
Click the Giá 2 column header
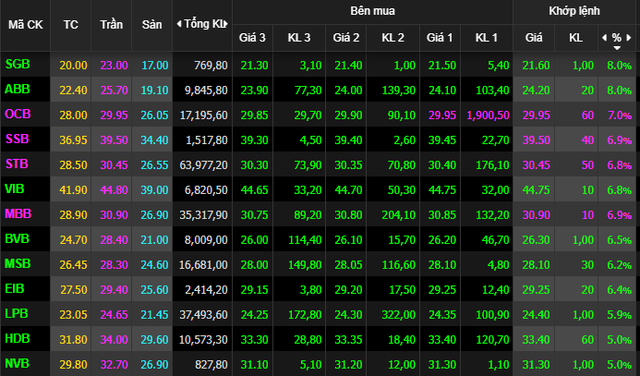[346, 38]
